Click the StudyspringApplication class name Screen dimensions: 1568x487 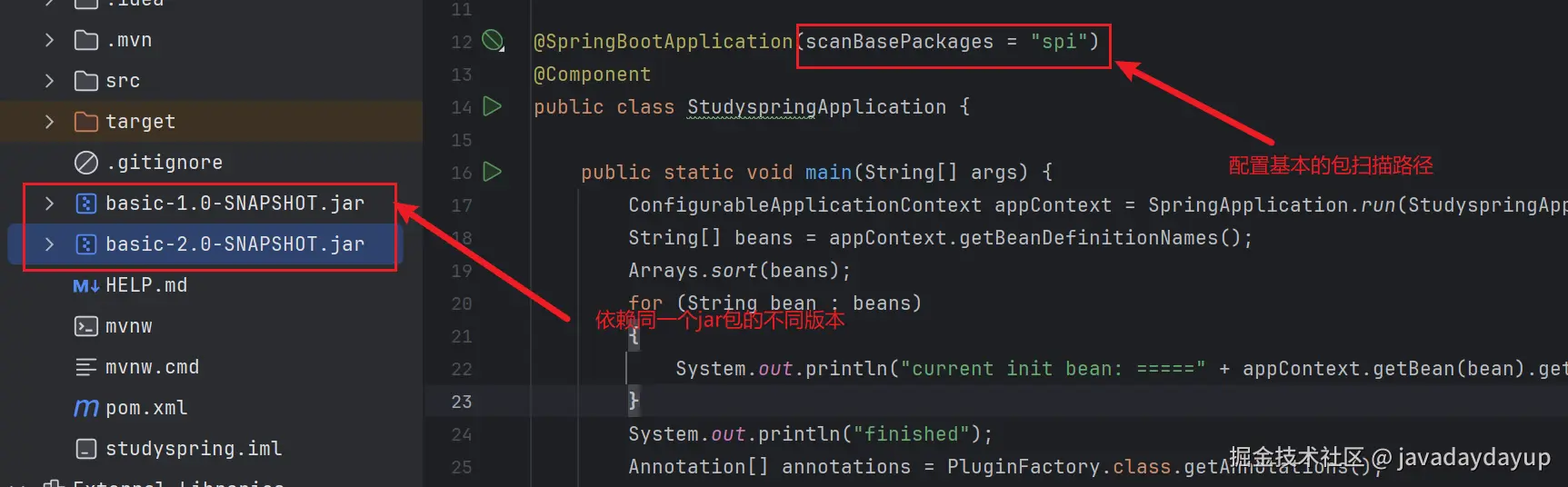tap(816, 107)
